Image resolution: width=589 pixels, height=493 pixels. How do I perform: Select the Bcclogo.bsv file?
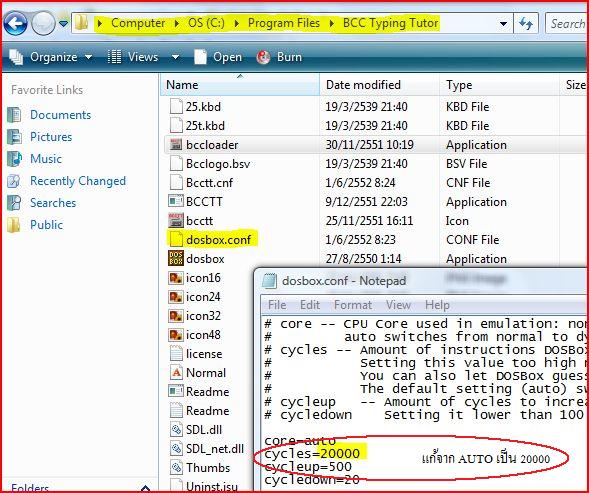(209, 164)
